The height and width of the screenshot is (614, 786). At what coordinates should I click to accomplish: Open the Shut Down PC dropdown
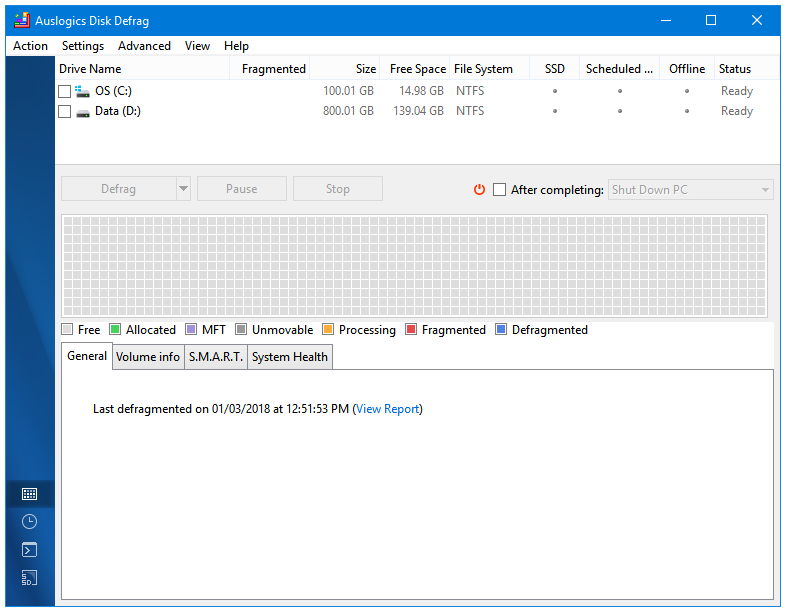(691, 189)
